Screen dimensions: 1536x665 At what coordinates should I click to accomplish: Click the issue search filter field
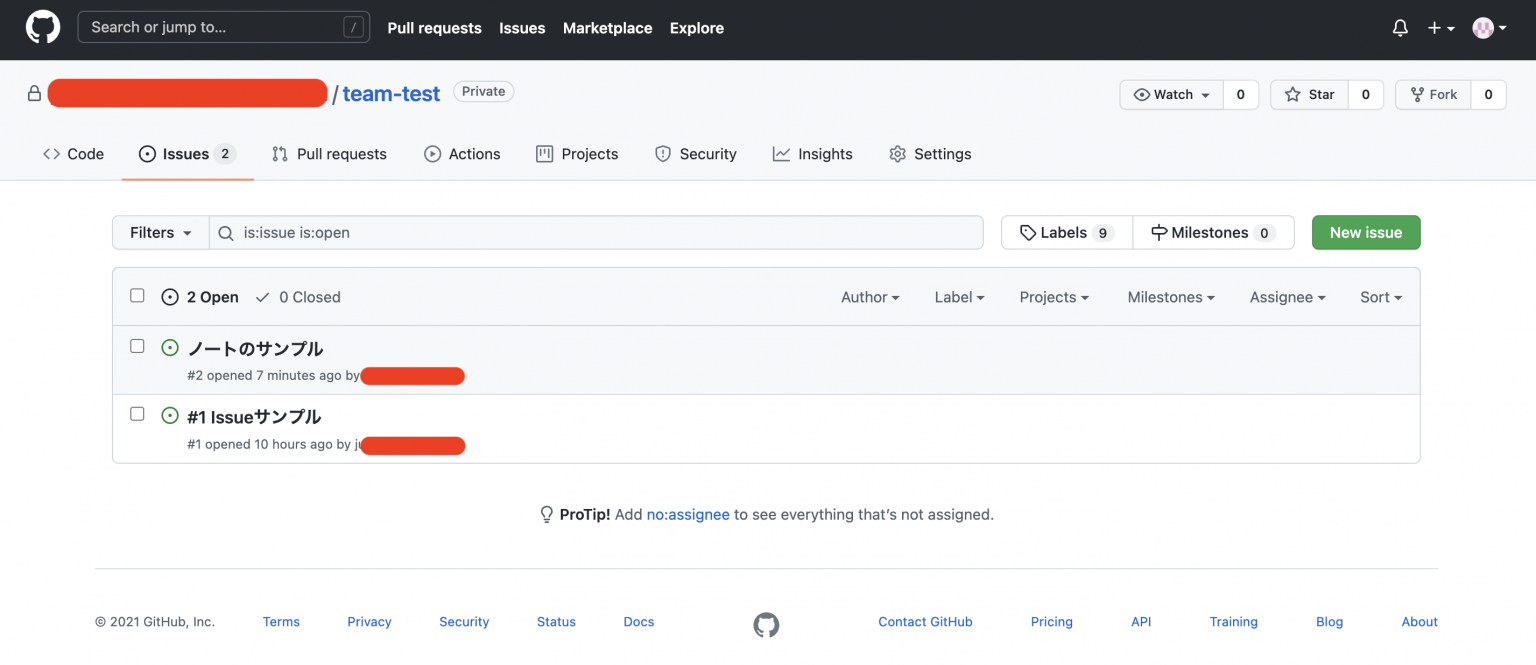click(600, 232)
